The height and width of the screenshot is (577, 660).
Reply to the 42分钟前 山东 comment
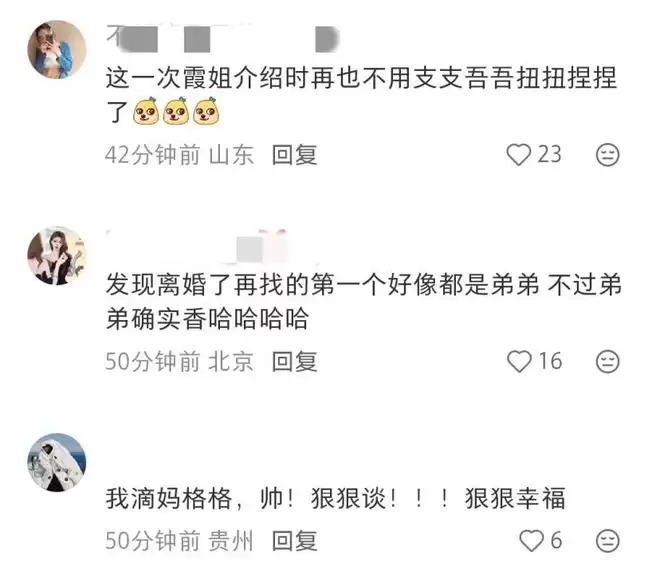(294, 155)
